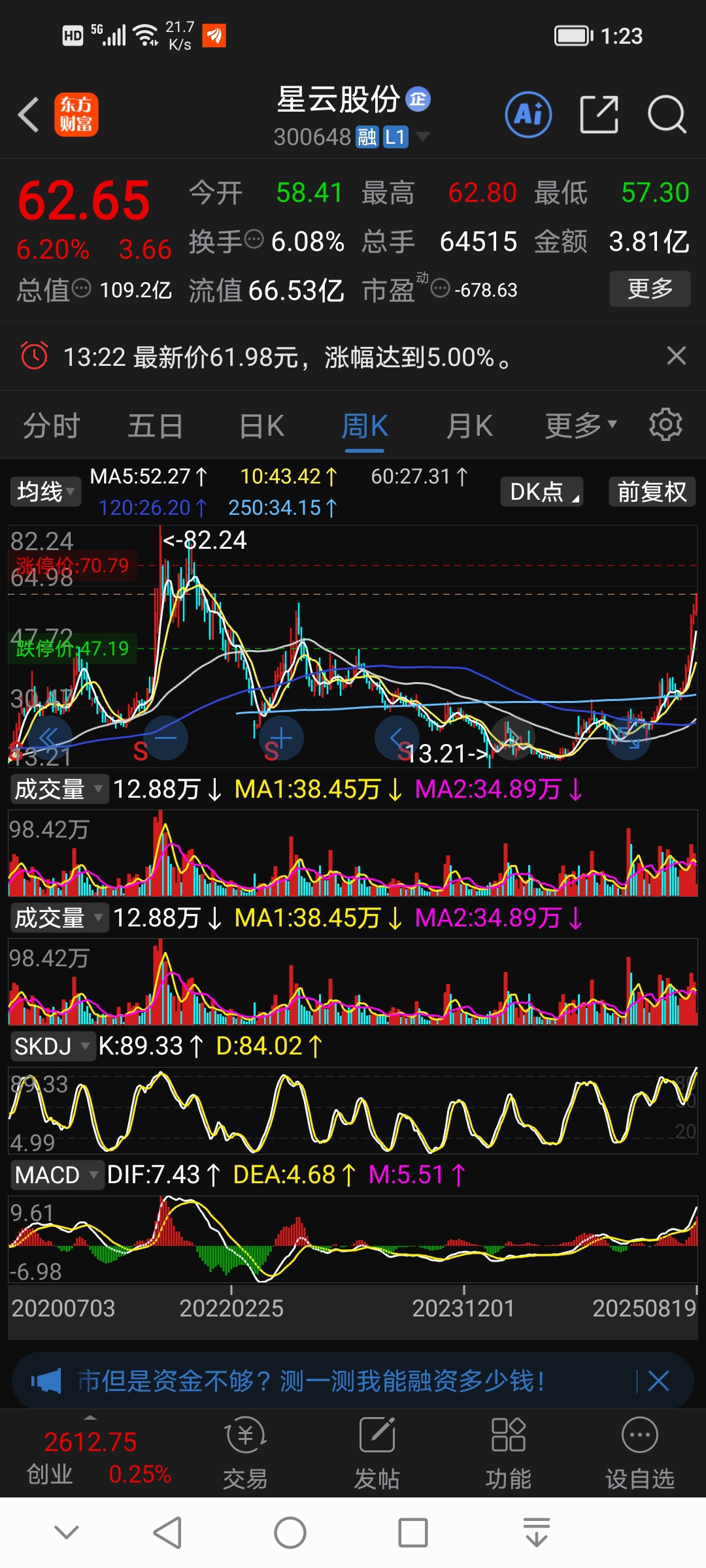Tap Android recent apps square button
This screenshot has width=706, height=1568.
[x=412, y=1532]
